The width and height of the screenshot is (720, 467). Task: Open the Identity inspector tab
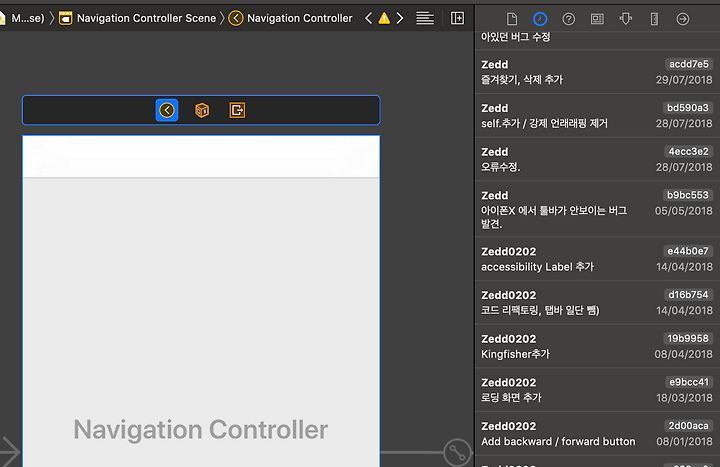(x=597, y=19)
